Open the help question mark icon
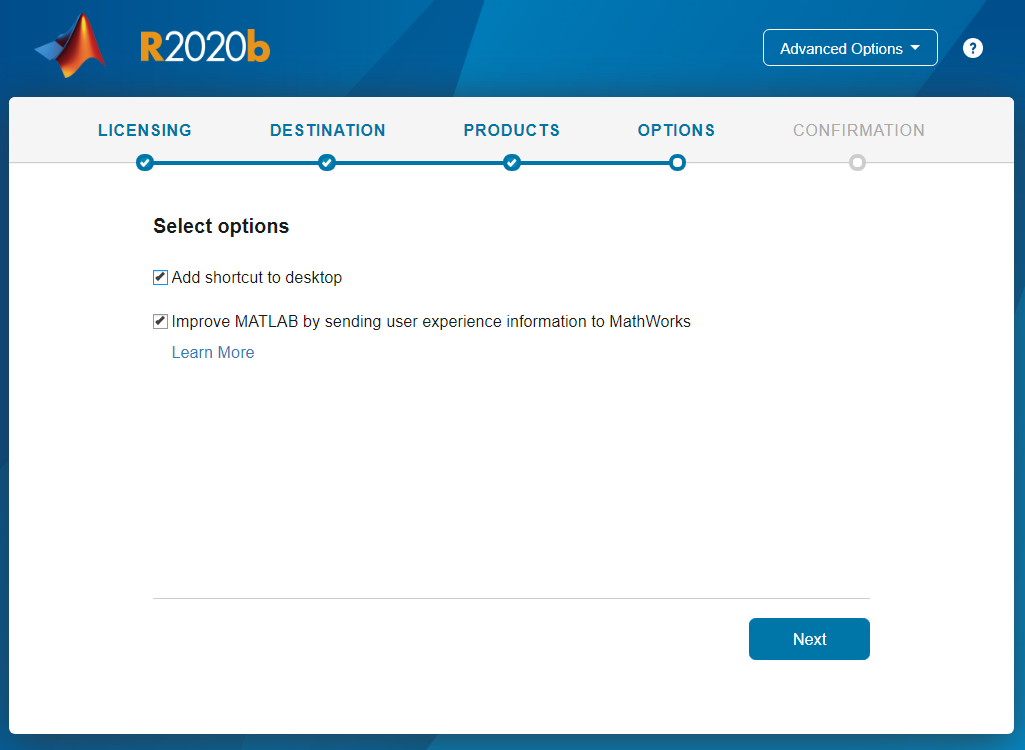 pyautogui.click(x=973, y=48)
